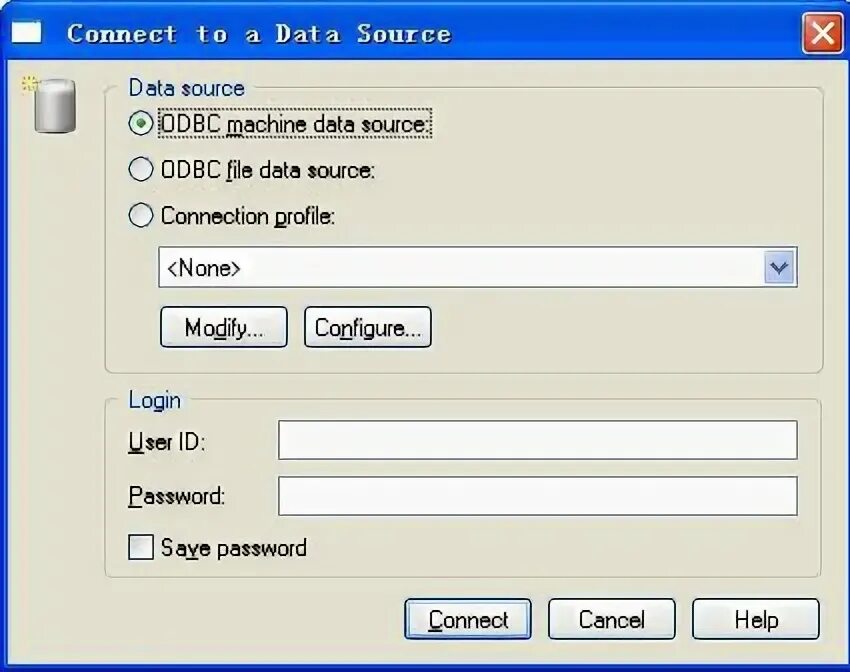Click the User ID label
The height and width of the screenshot is (672, 850).
pyautogui.click(x=167, y=442)
